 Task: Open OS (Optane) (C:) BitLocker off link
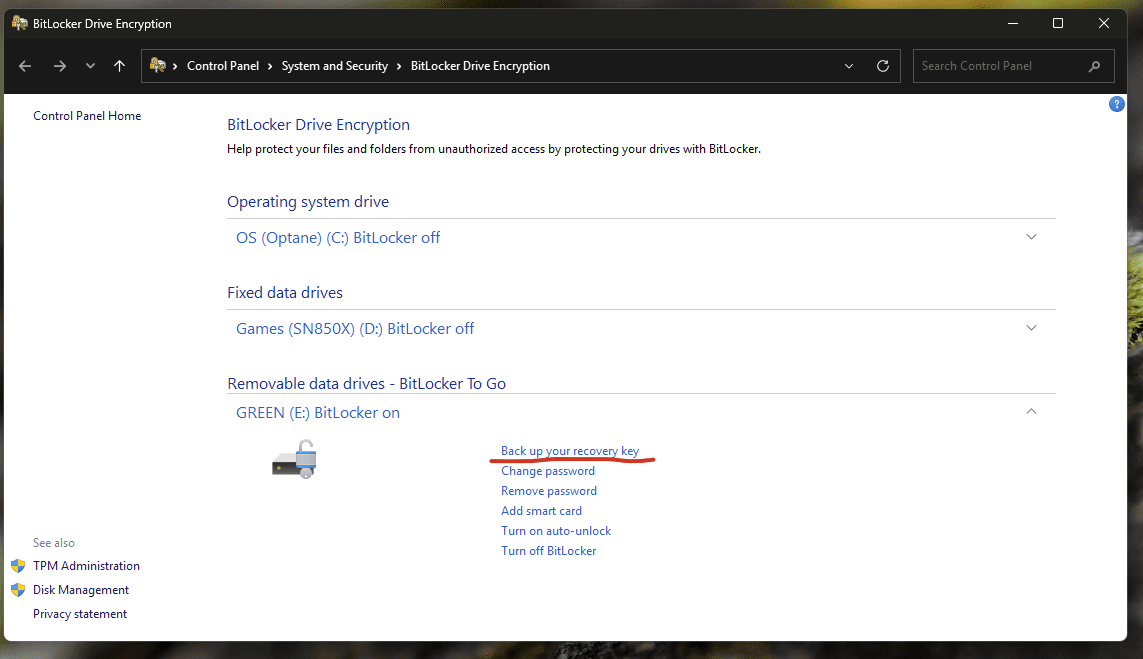338,238
